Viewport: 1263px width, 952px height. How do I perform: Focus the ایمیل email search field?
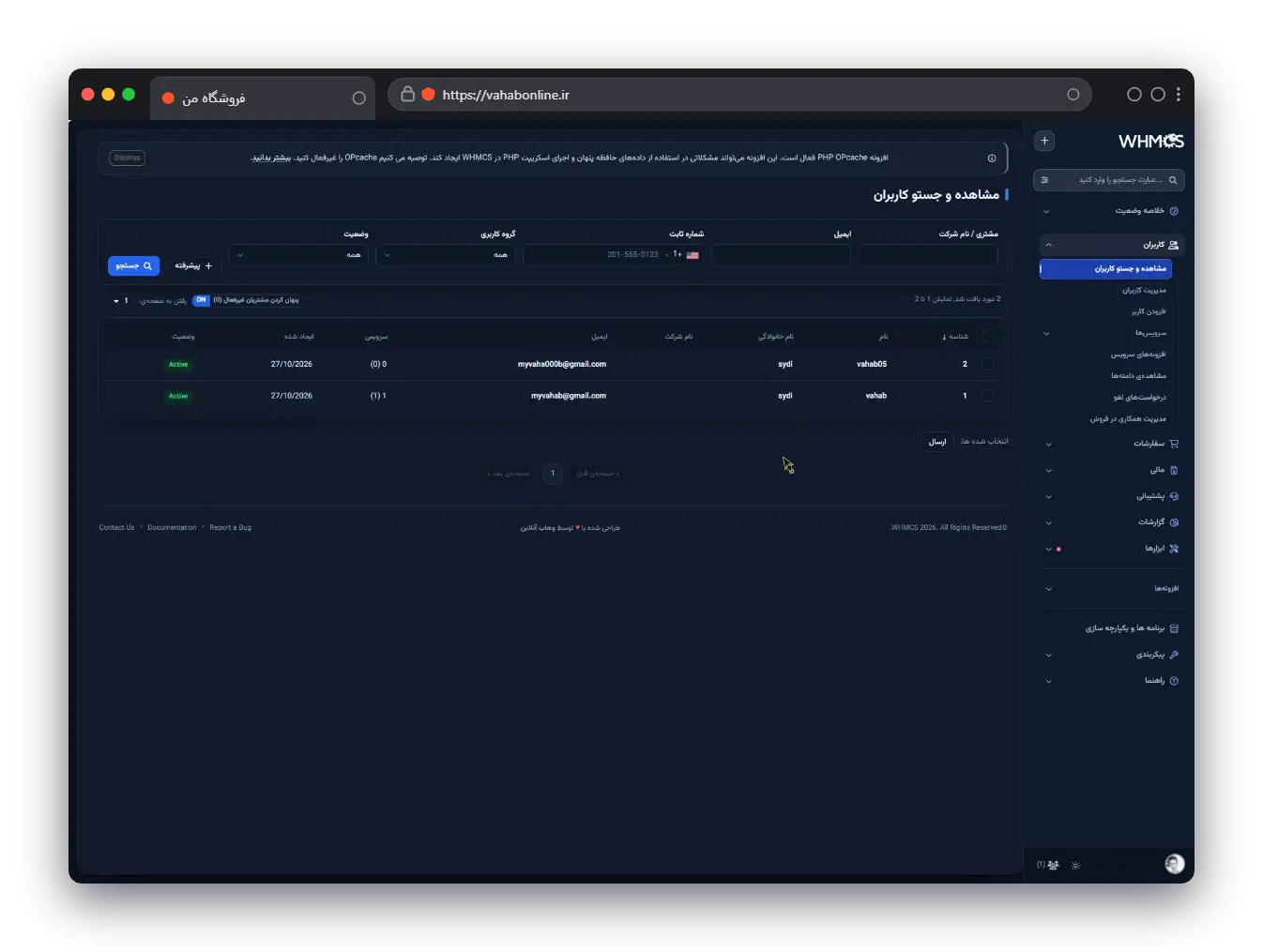click(x=781, y=255)
